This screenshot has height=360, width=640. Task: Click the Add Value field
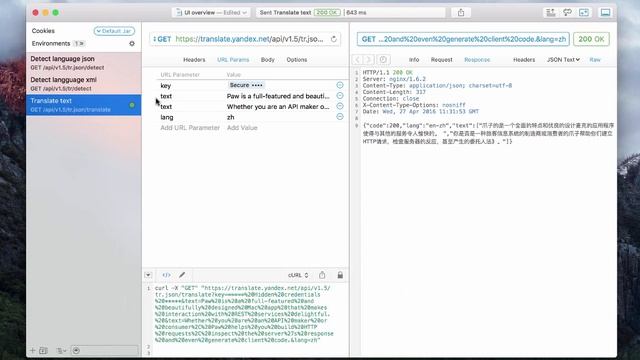coord(242,128)
